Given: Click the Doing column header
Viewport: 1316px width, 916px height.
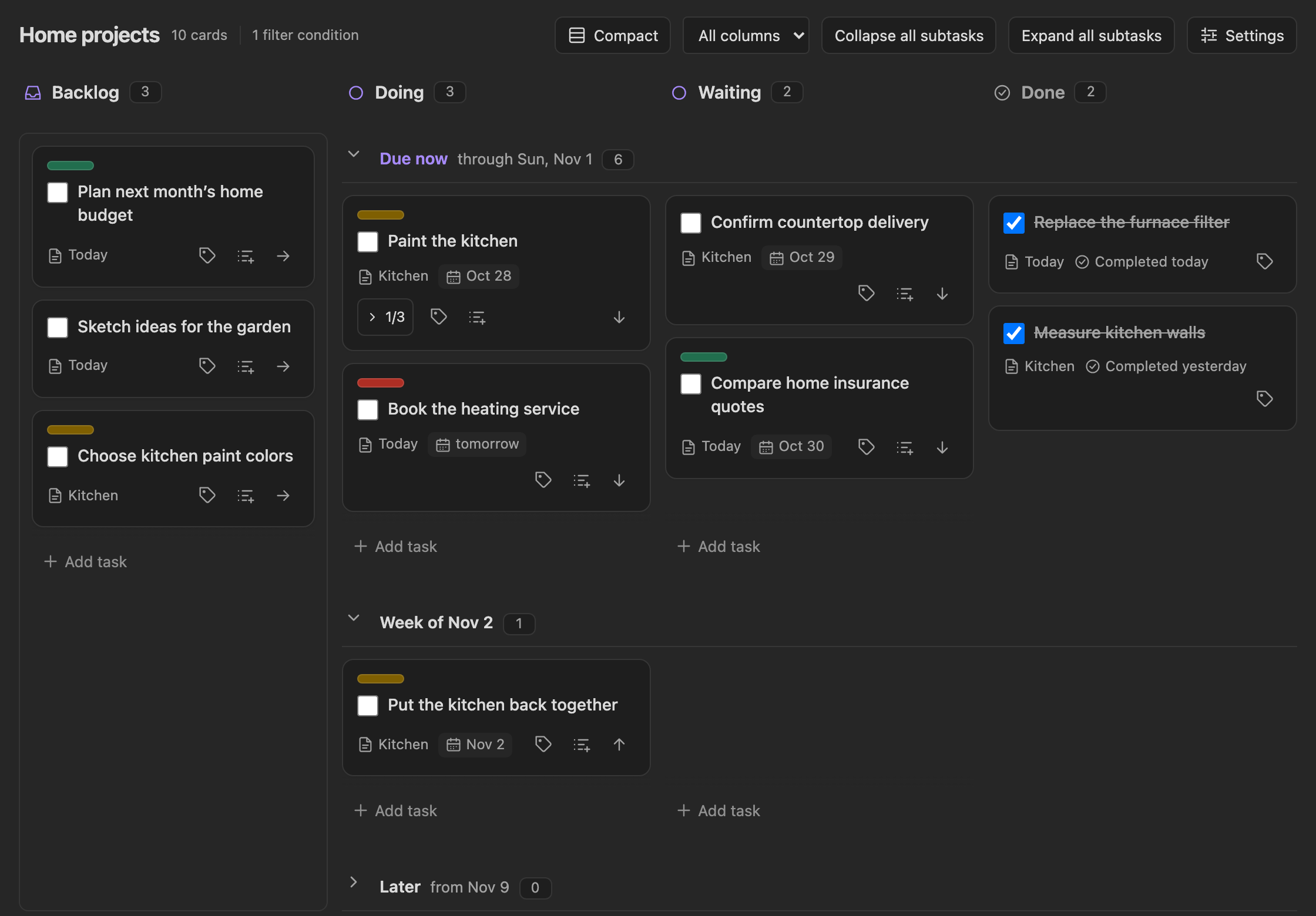Looking at the screenshot, I should 399,92.
